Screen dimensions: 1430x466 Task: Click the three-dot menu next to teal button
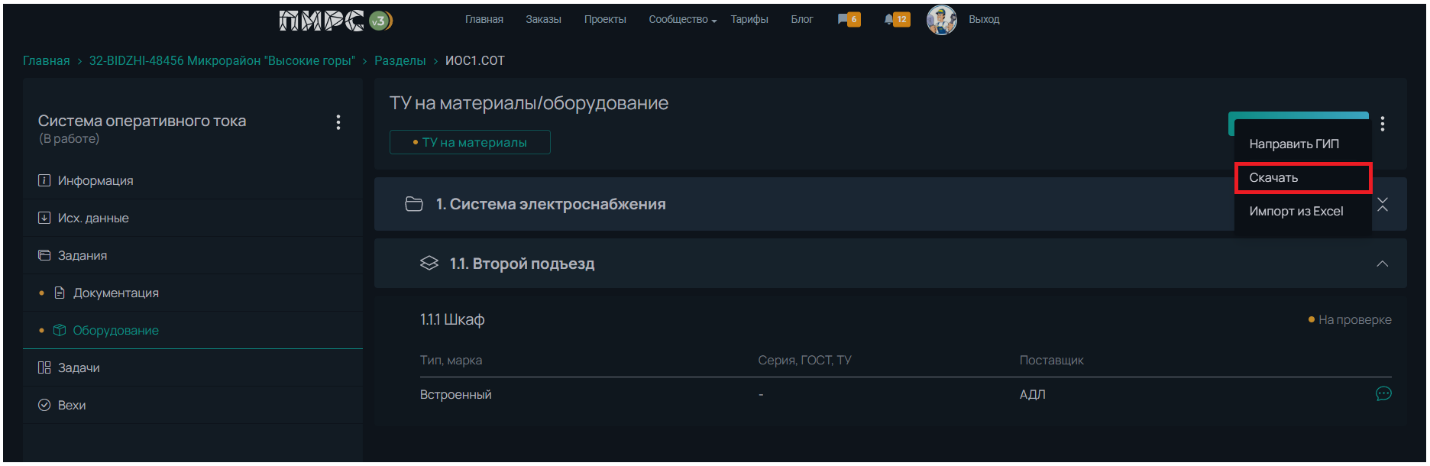tap(1383, 124)
